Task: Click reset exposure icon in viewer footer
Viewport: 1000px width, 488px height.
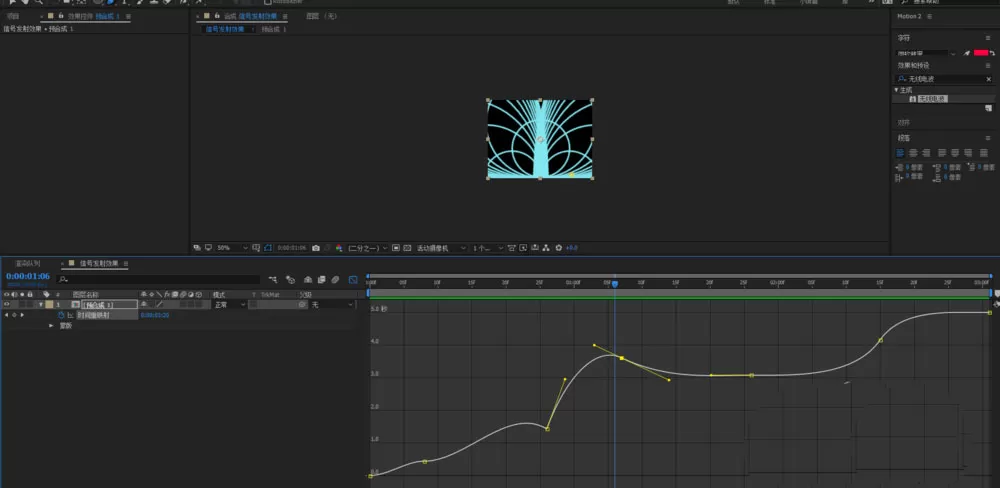Action: click(559, 248)
